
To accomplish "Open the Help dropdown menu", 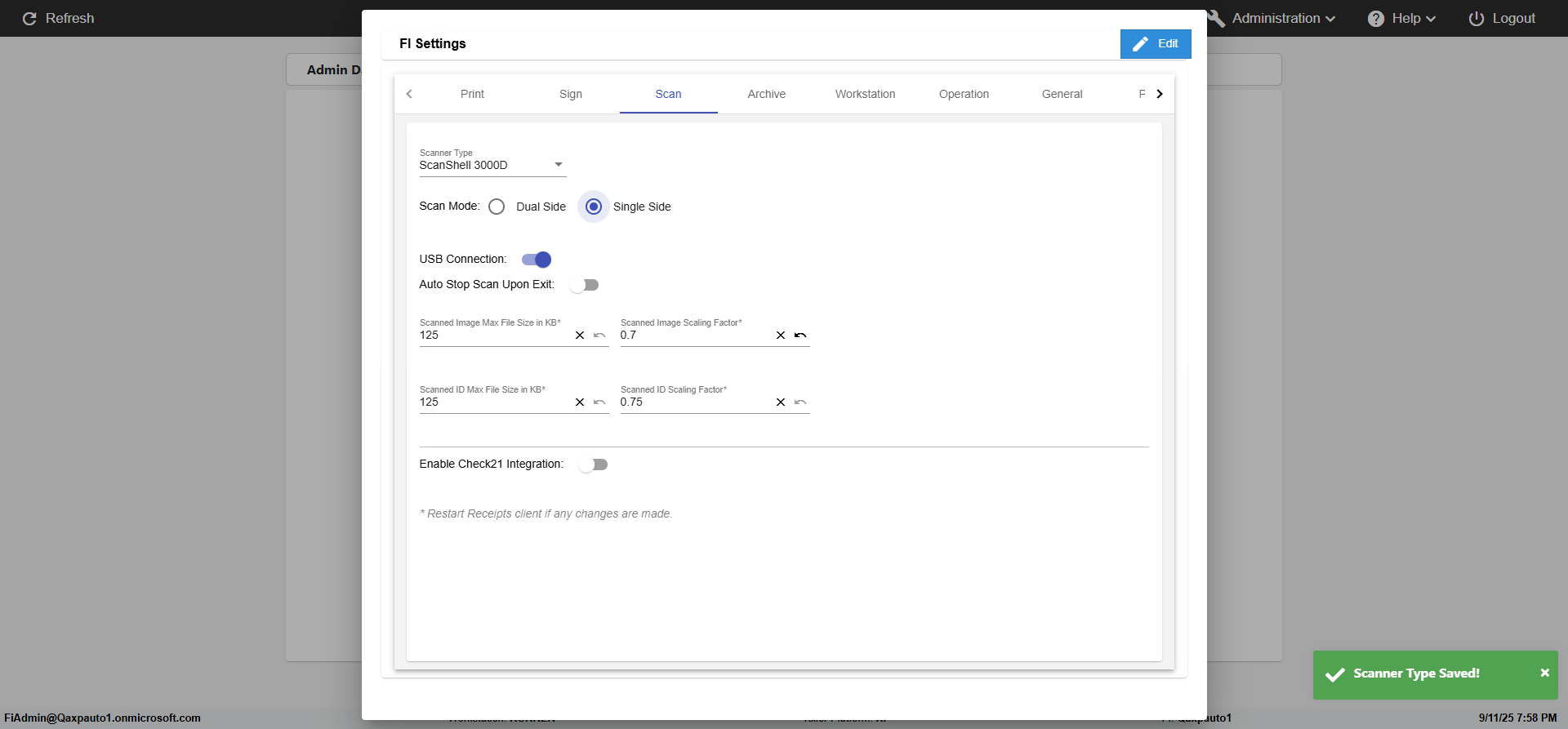I will click(x=1402, y=18).
